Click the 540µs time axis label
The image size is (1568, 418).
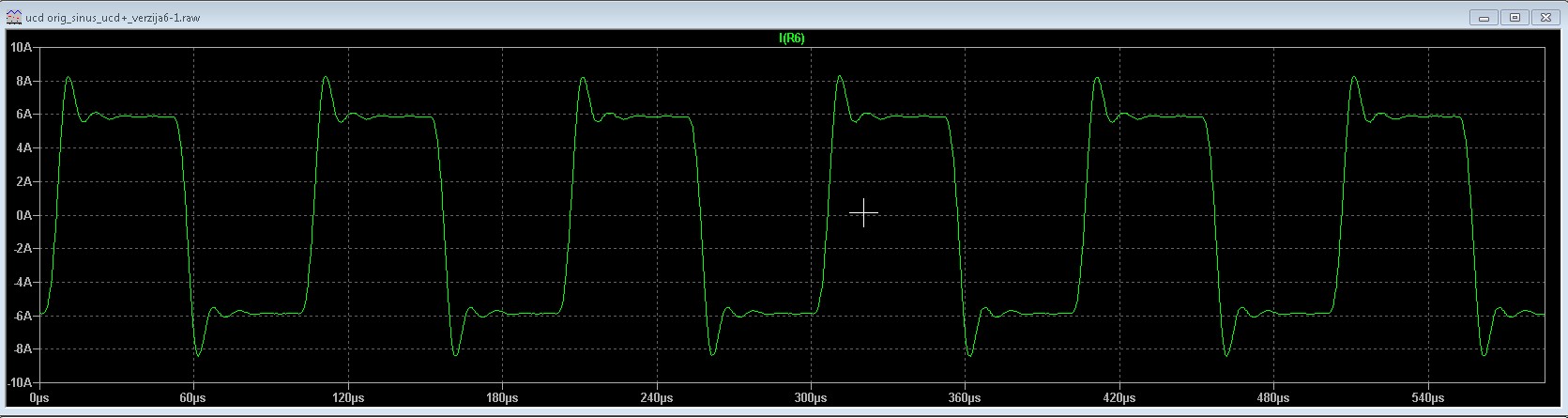[x=1426, y=398]
